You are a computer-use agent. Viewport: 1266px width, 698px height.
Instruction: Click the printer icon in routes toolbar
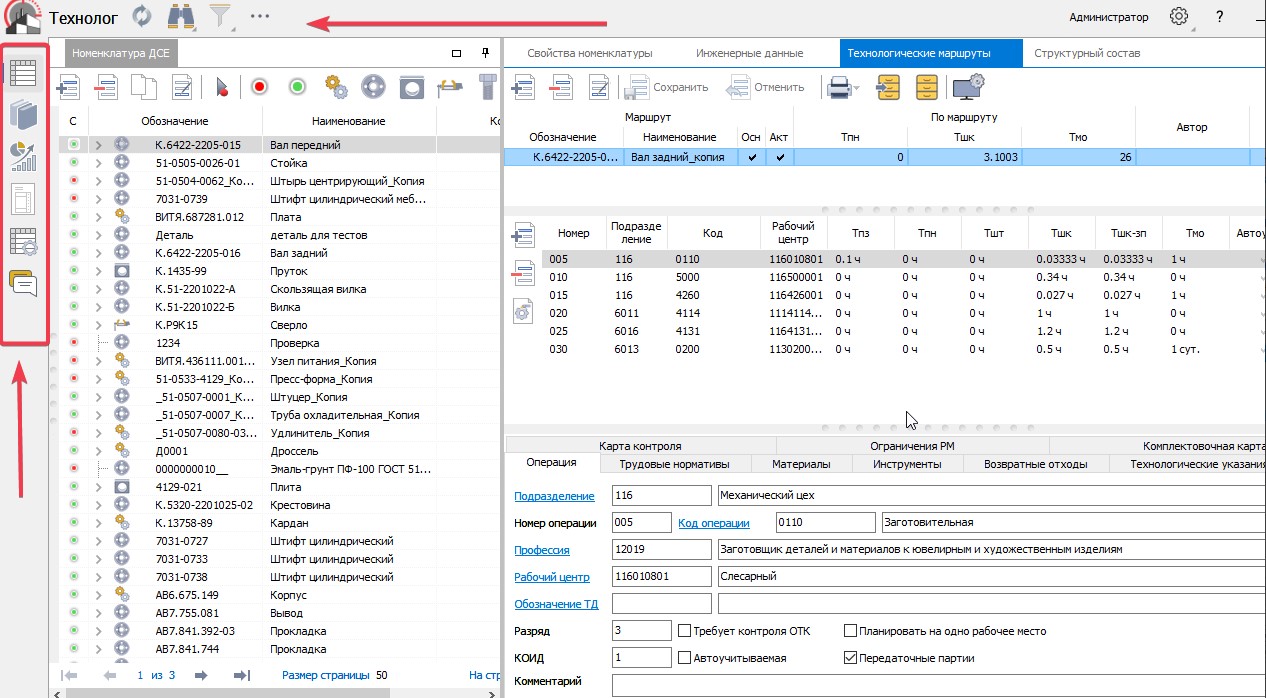pos(837,88)
